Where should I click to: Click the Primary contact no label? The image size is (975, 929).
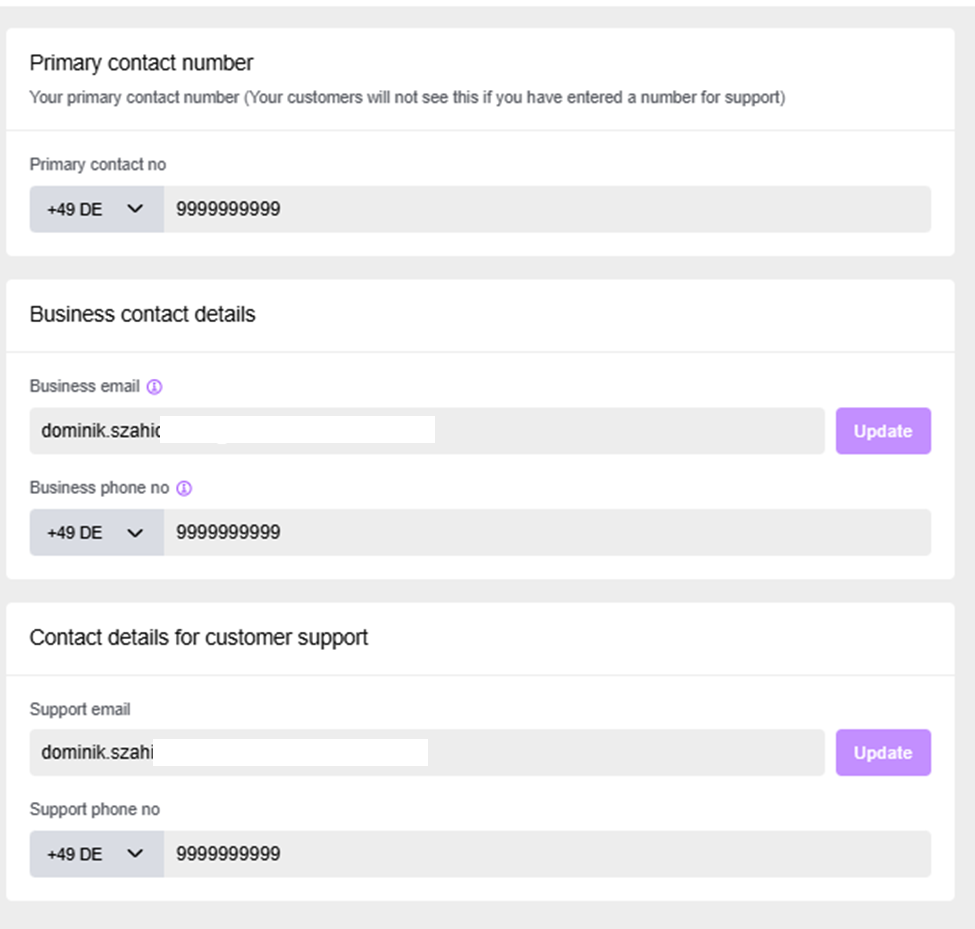pyautogui.click(x=98, y=165)
